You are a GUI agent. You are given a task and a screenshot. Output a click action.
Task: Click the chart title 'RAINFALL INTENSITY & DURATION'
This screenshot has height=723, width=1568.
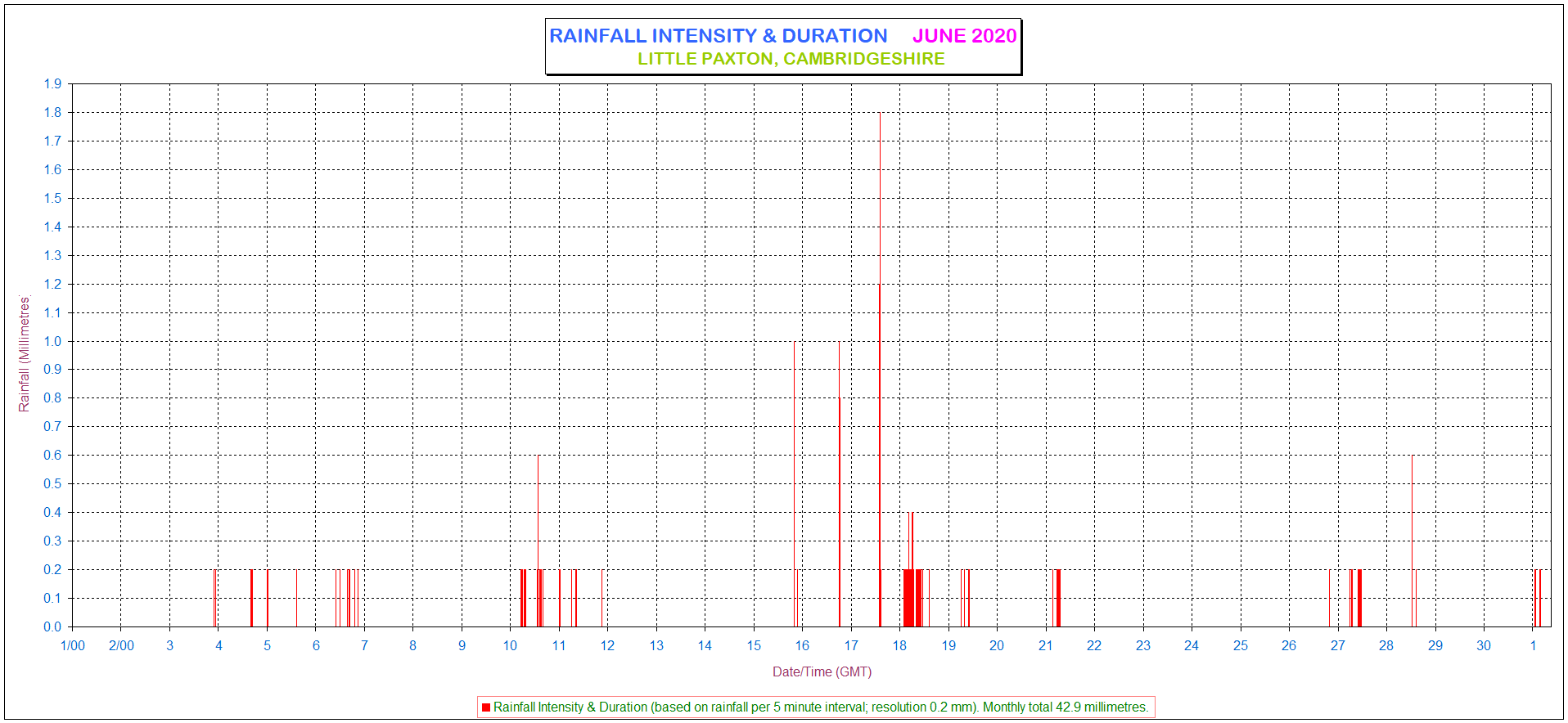click(x=718, y=36)
